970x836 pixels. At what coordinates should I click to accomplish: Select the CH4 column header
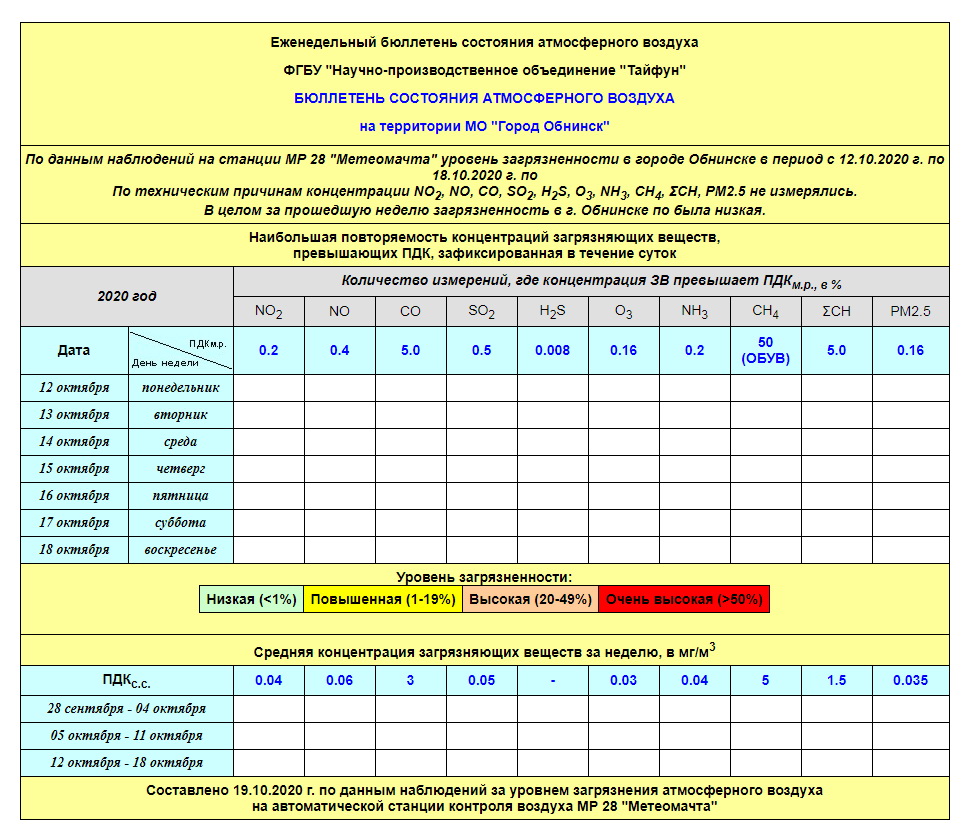tap(765, 311)
